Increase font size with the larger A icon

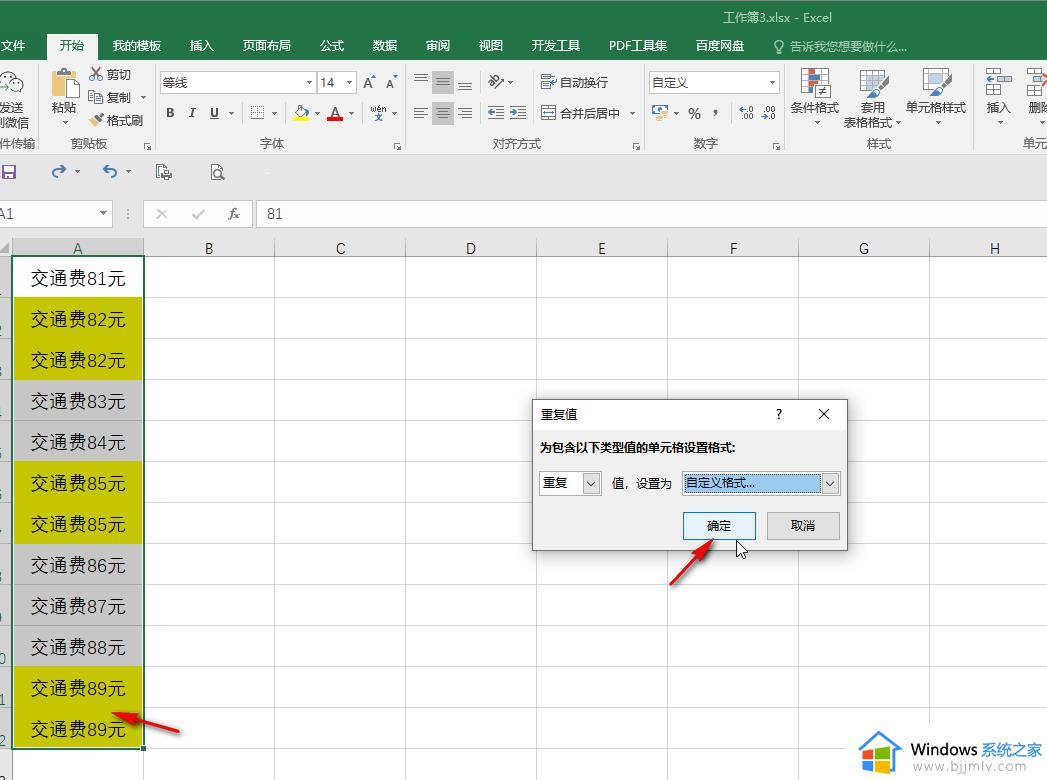coord(369,82)
